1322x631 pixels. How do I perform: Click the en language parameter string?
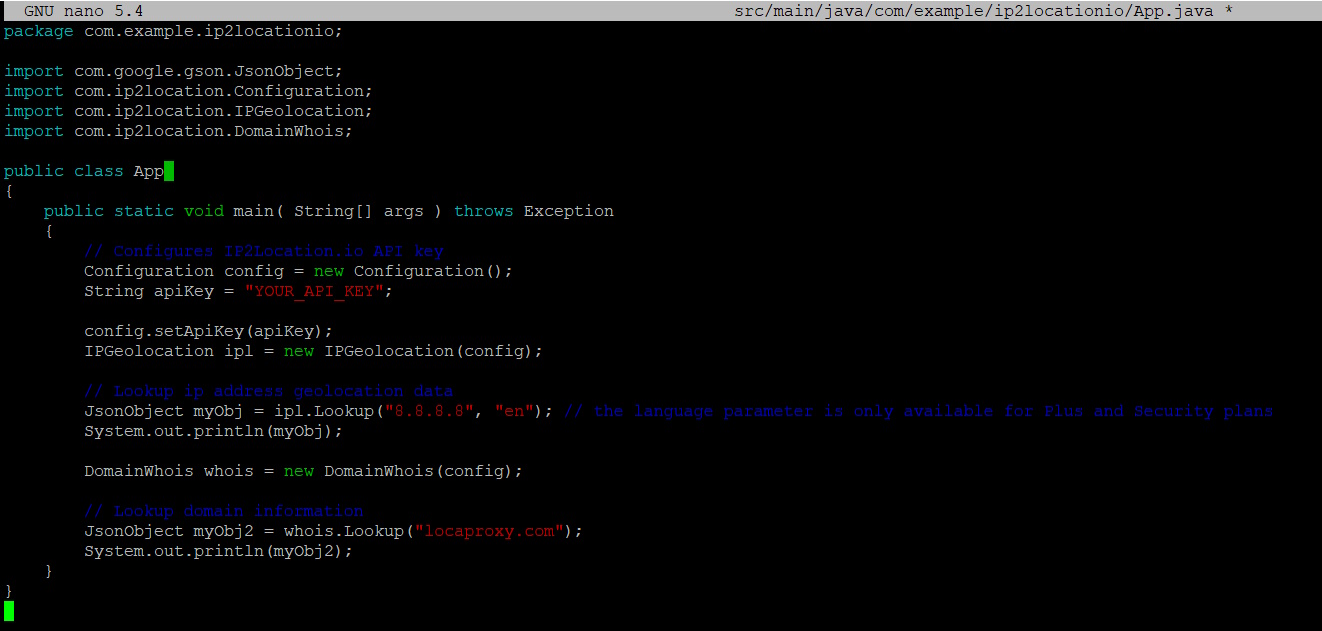click(x=512, y=410)
